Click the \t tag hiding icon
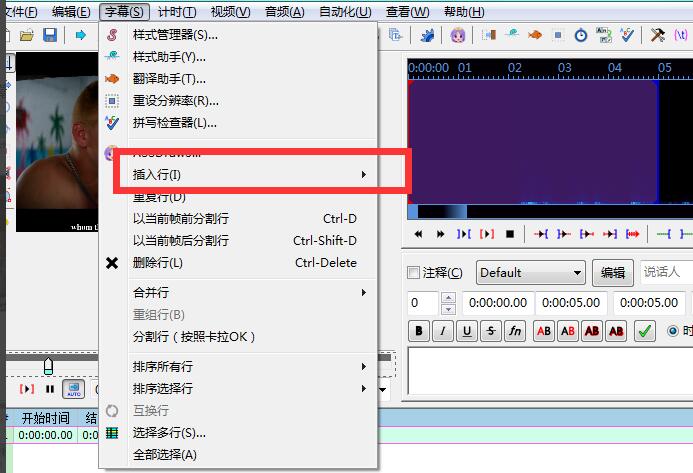Image resolution: width=693 pixels, height=473 pixels. 681,34
